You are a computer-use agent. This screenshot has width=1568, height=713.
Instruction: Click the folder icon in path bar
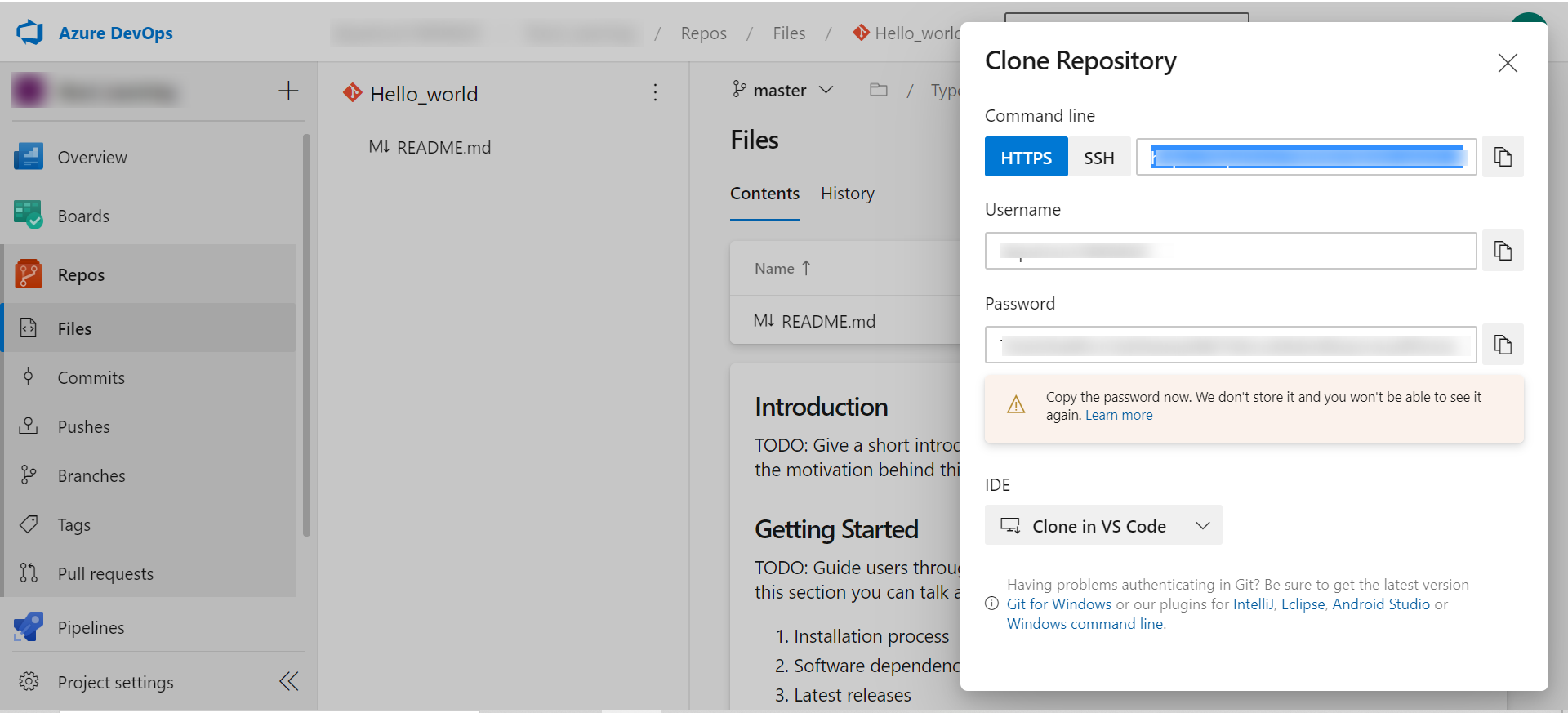point(879,90)
